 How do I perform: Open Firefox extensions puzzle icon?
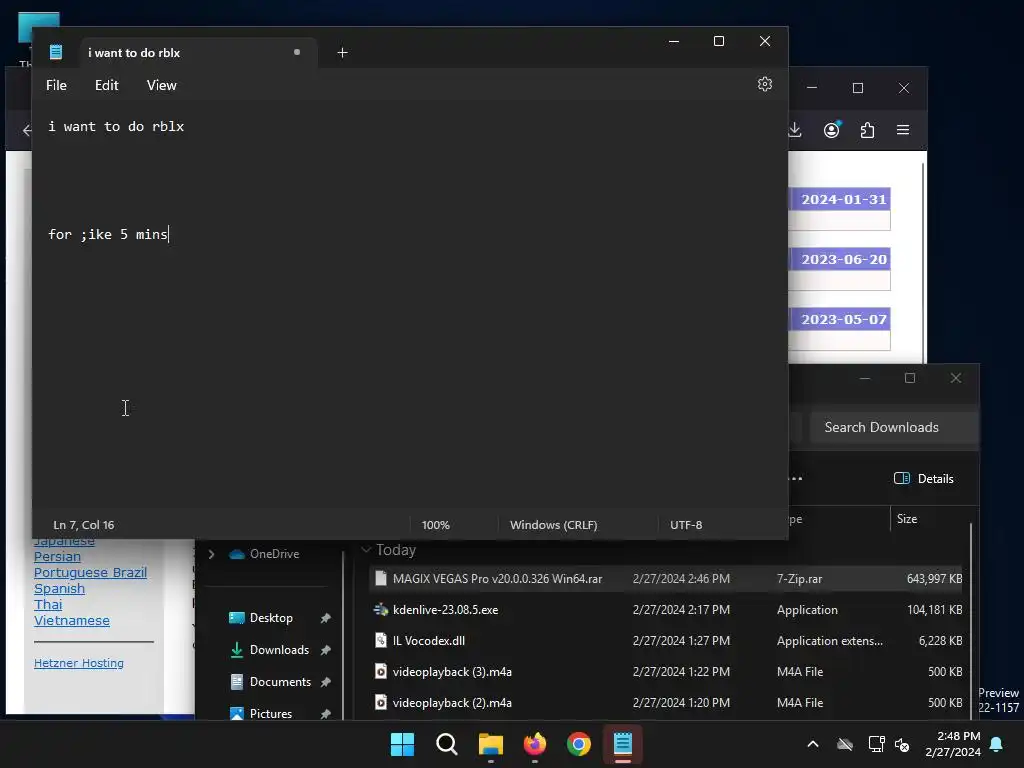867,130
